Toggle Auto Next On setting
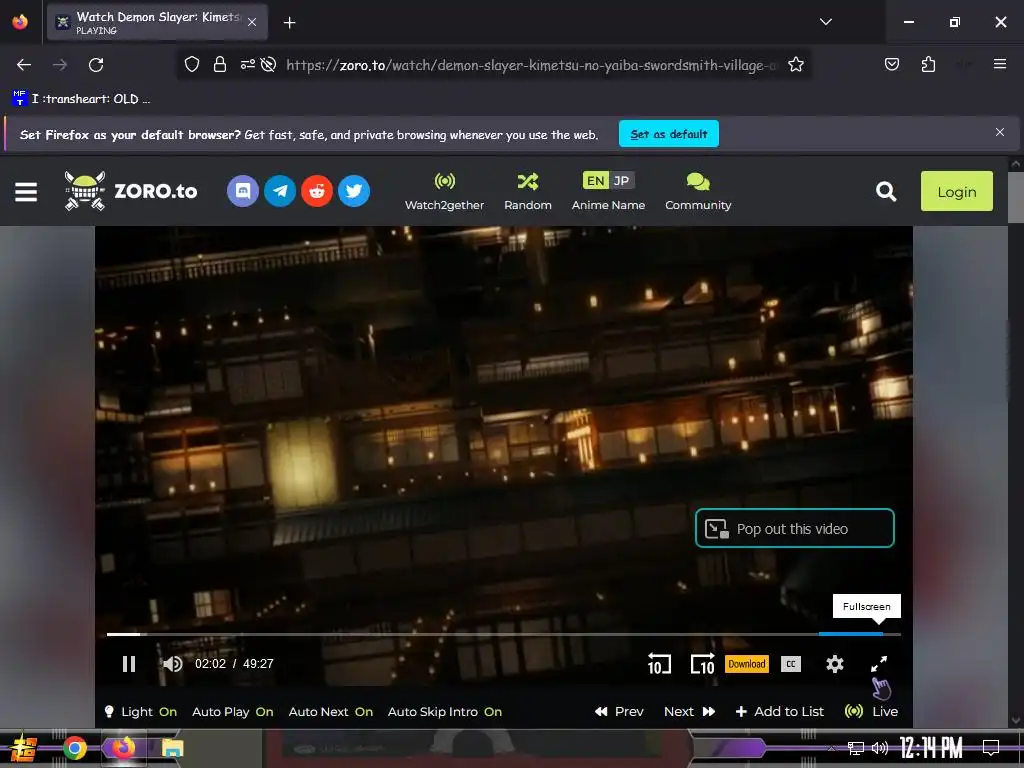Image resolution: width=1024 pixels, height=768 pixels. coord(330,711)
